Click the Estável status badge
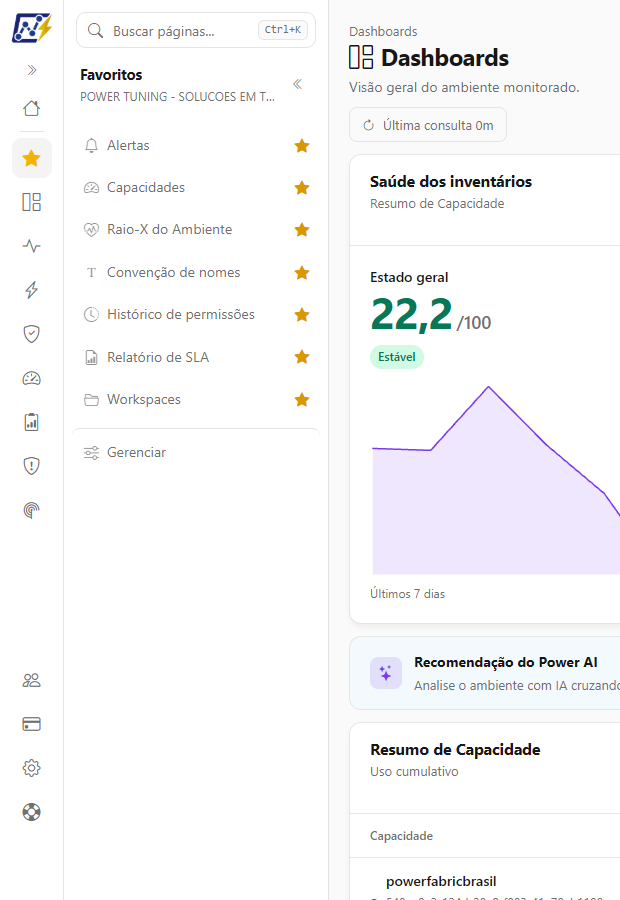The width and height of the screenshot is (620, 900). pyautogui.click(x=397, y=356)
